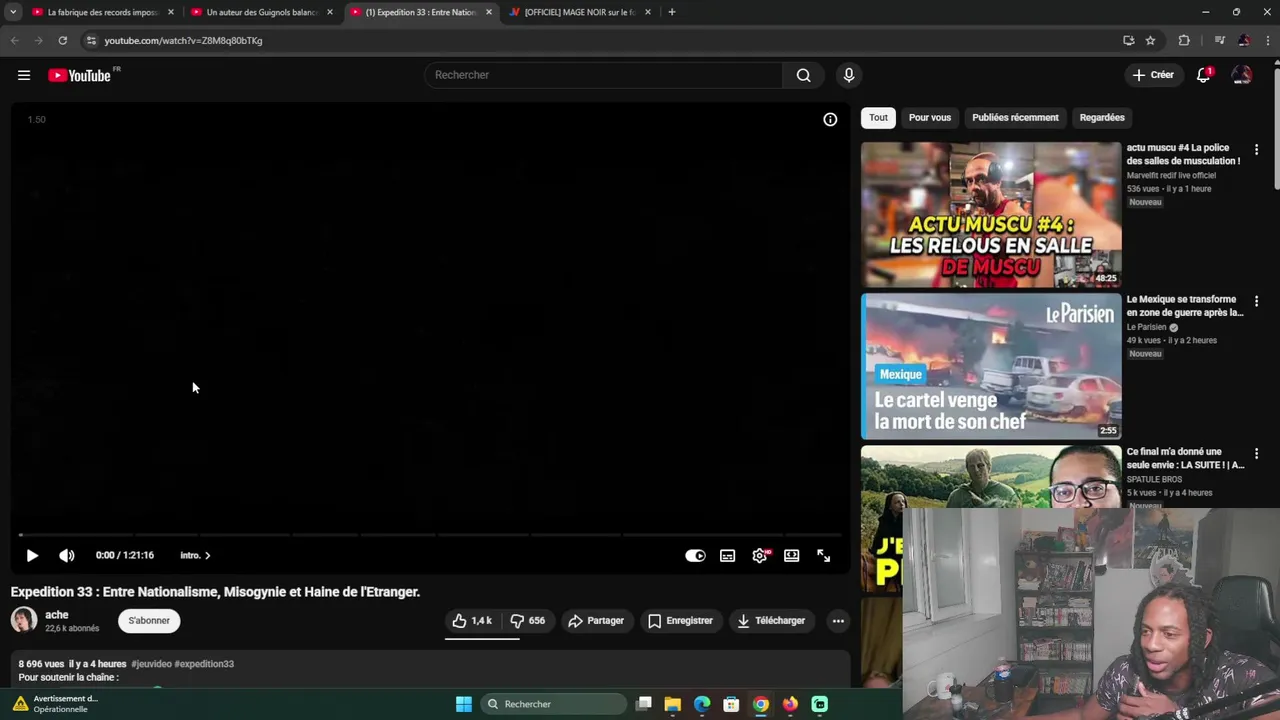1280x720 pixels.
Task: Open the Le Mexique se transforme title
Action: click(x=1185, y=306)
